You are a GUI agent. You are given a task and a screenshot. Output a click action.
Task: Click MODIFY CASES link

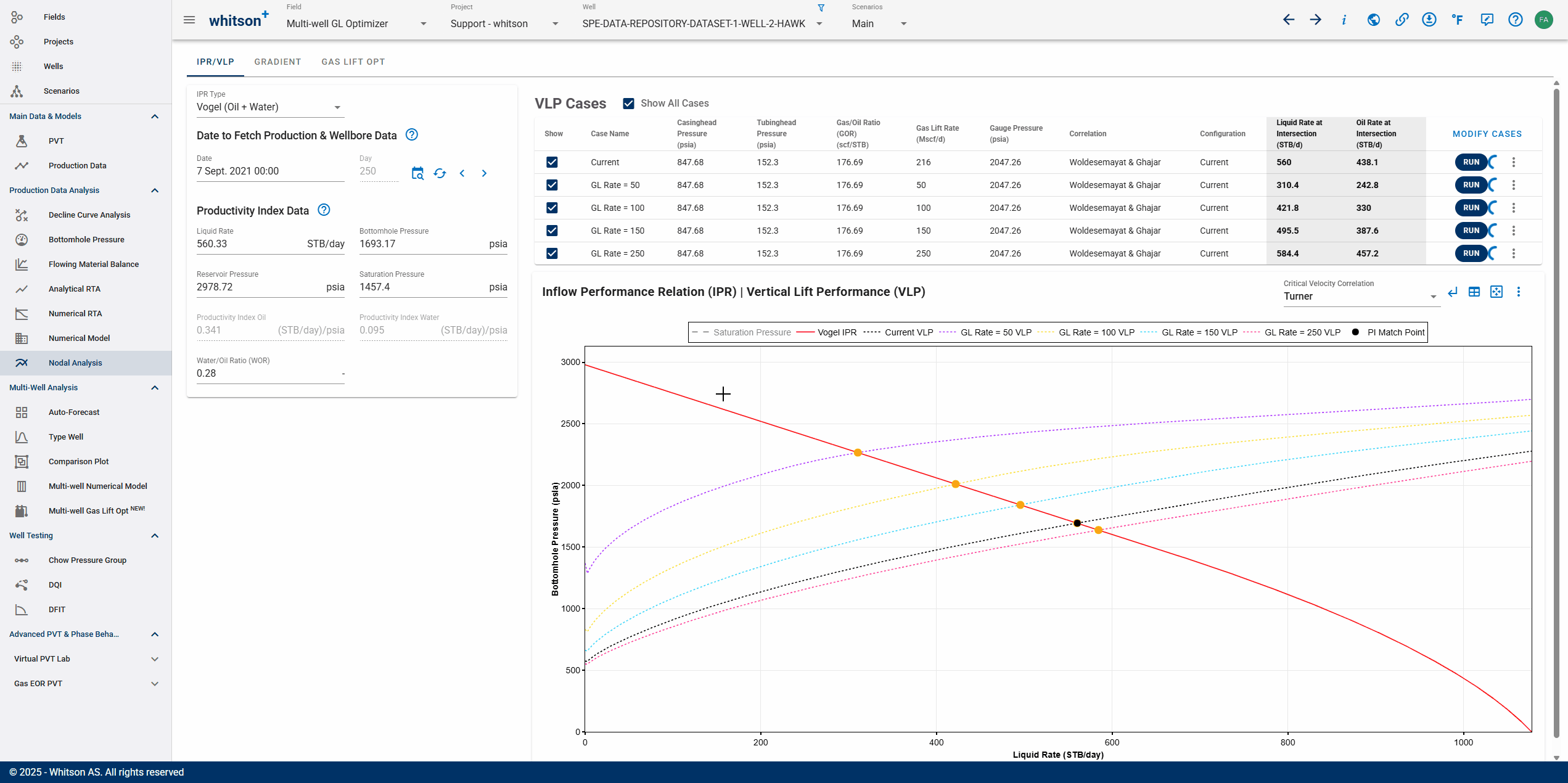point(1487,134)
